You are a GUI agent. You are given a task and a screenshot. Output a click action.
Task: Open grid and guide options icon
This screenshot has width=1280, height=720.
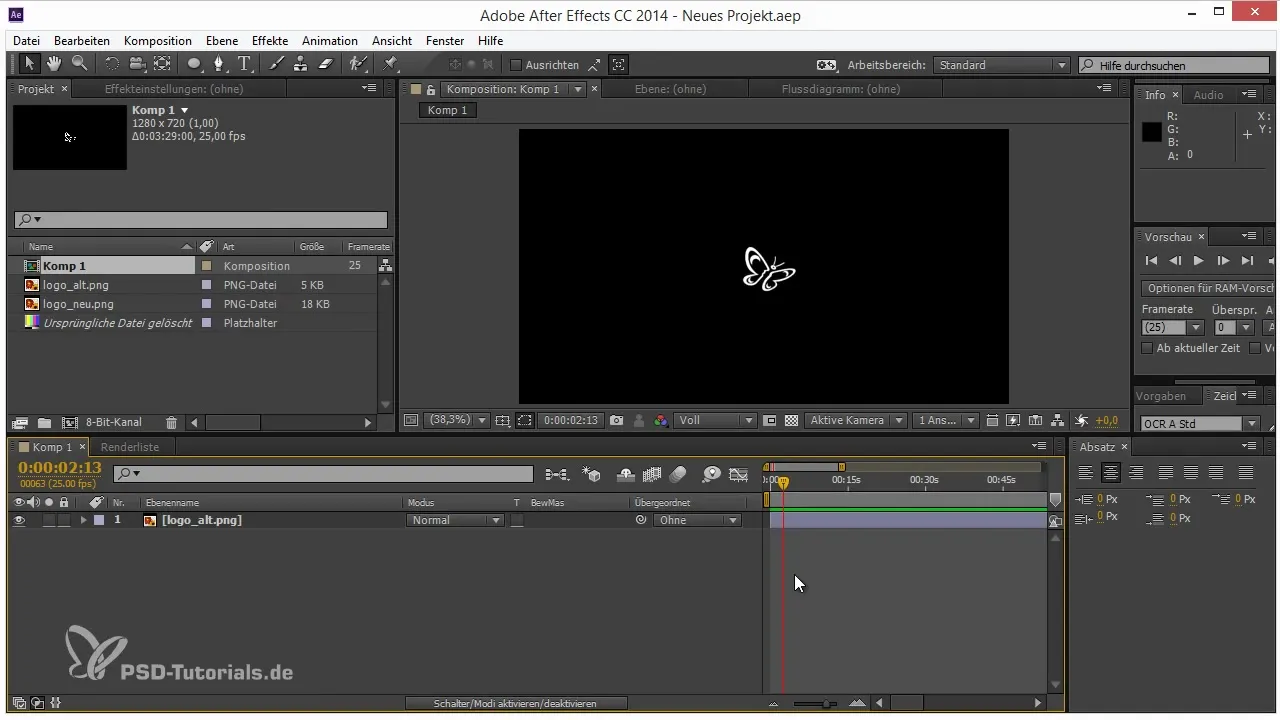[x=502, y=421]
